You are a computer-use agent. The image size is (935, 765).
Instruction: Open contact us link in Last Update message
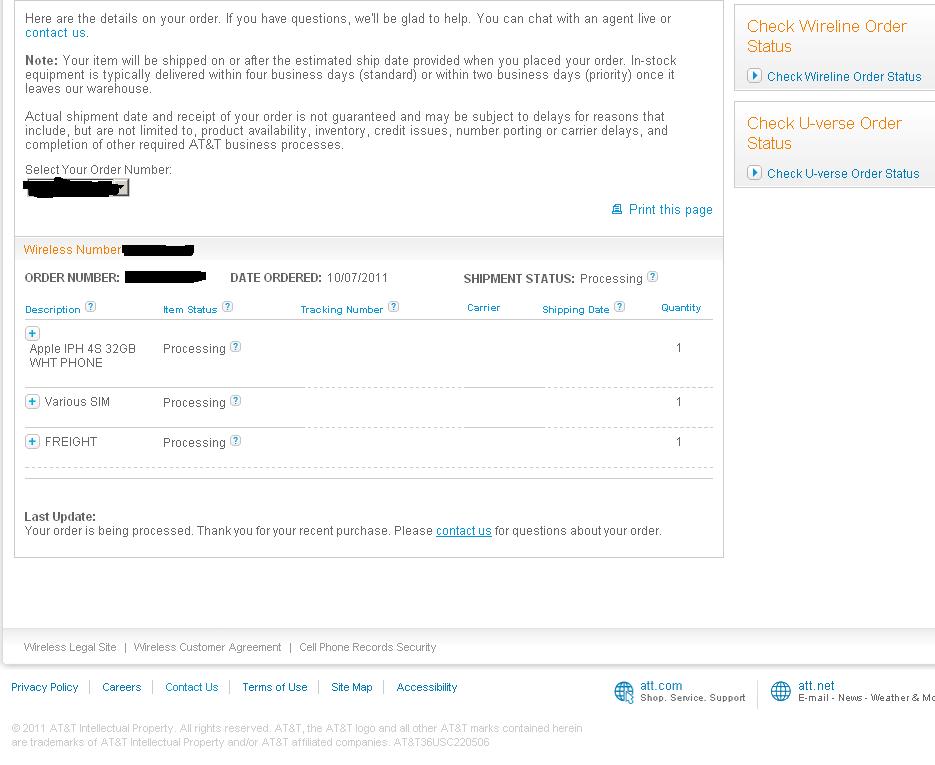pyautogui.click(x=463, y=531)
